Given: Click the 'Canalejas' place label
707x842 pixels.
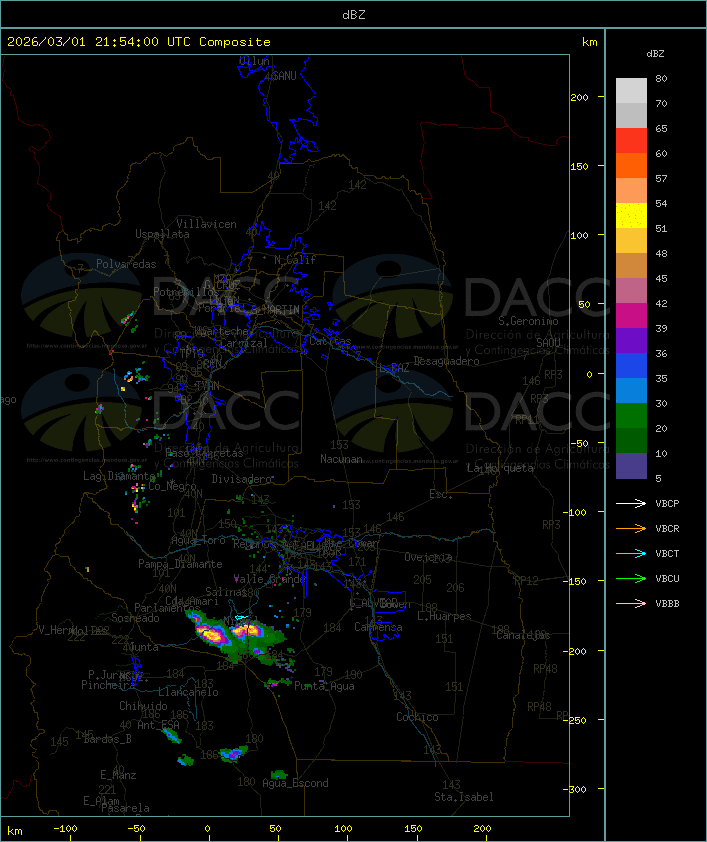Looking at the screenshot, I should [x=523, y=636].
